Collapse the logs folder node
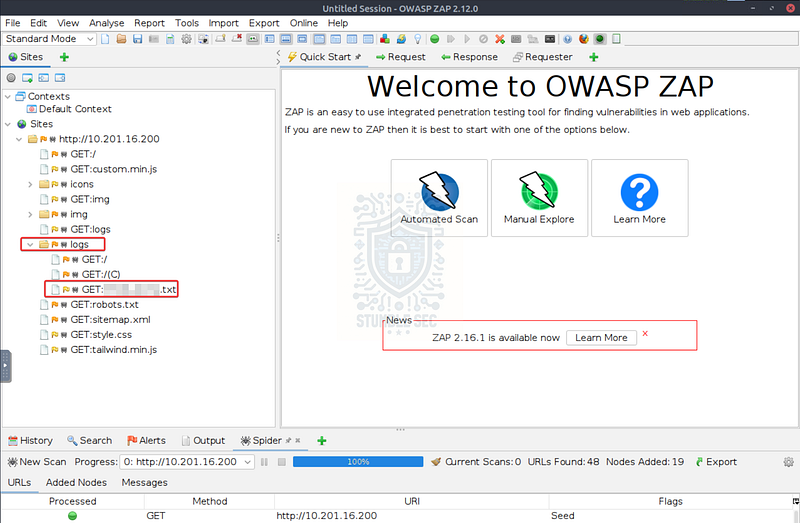This screenshot has width=800, height=523. 30,244
